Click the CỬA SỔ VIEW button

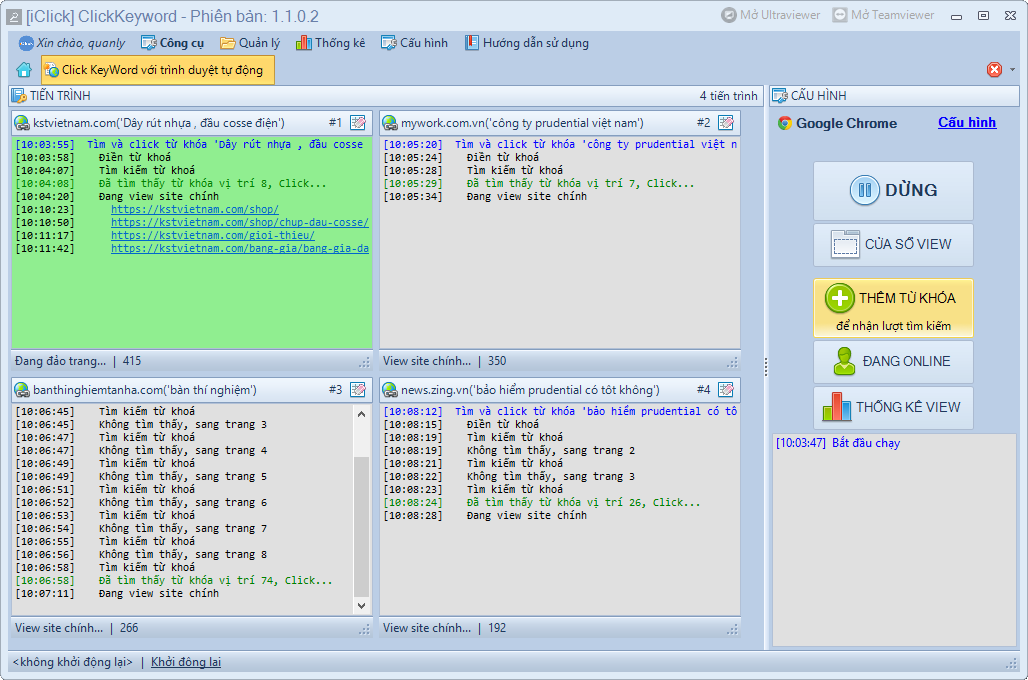click(x=893, y=245)
